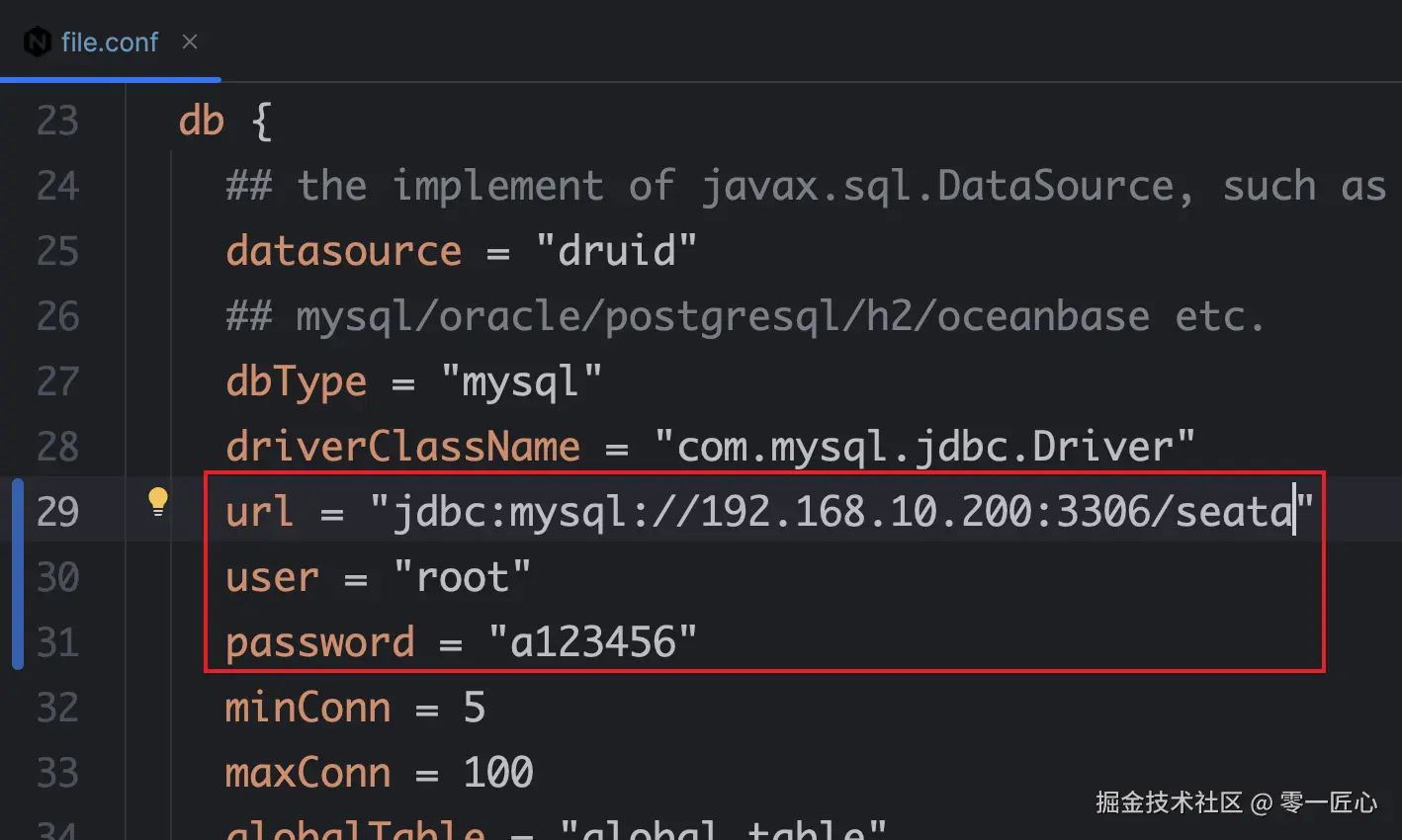Image resolution: width=1402 pixels, height=840 pixels.
Task: Click line number 25 in the gutter
Action: pos(57,252)
